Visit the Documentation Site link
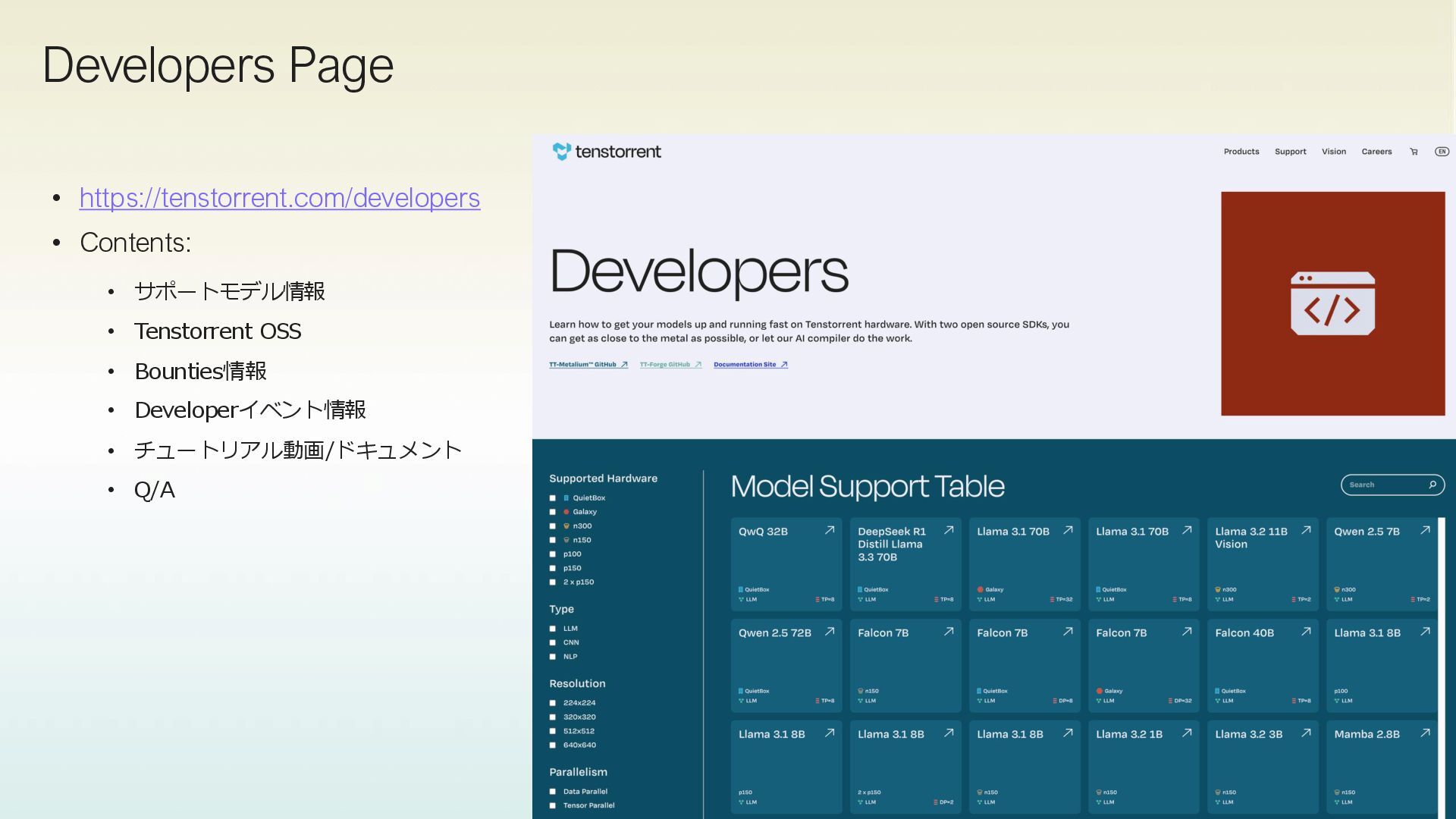1456x819 pixels. (x=750, y=365)
